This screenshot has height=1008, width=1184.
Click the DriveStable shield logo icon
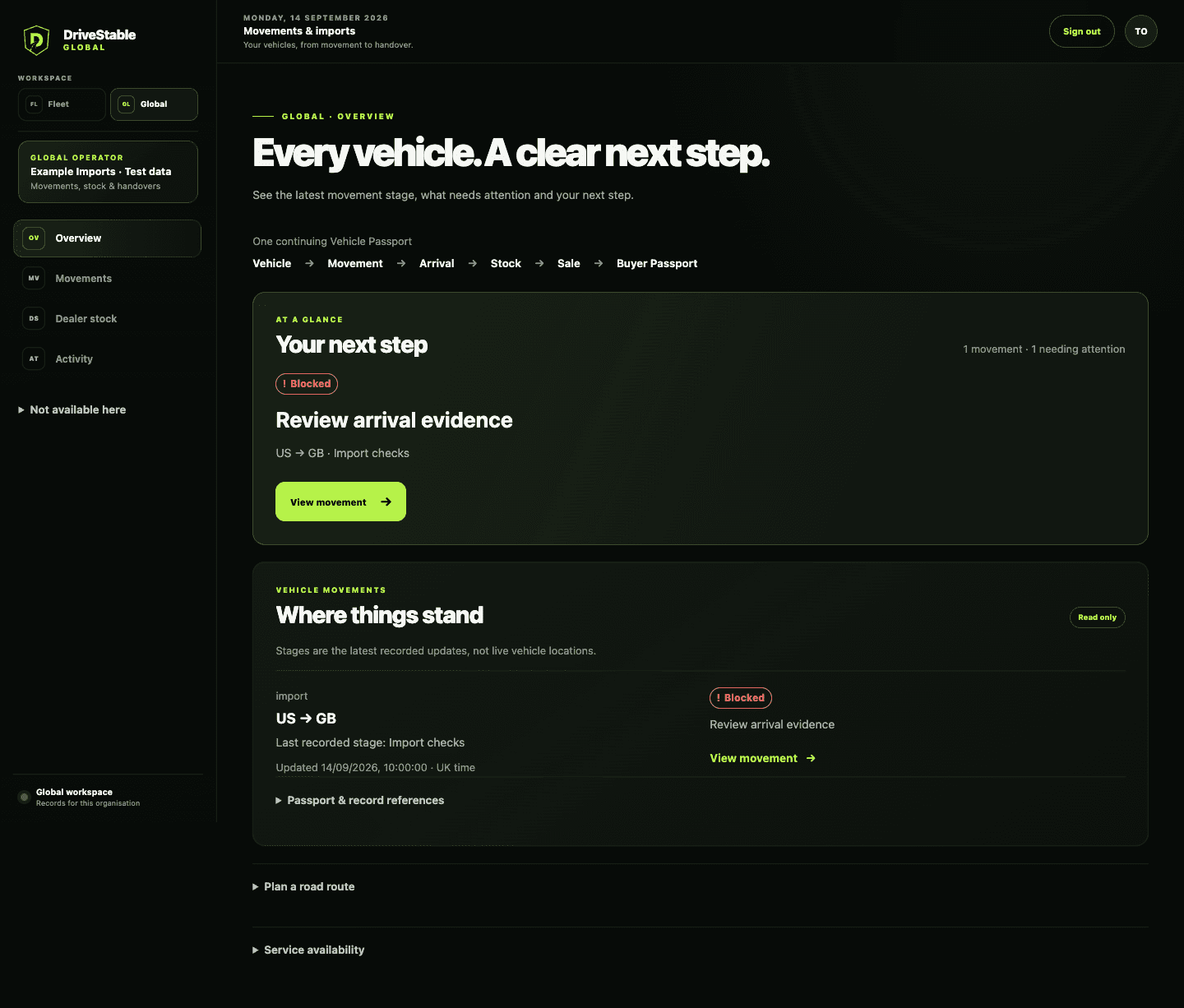36,39
